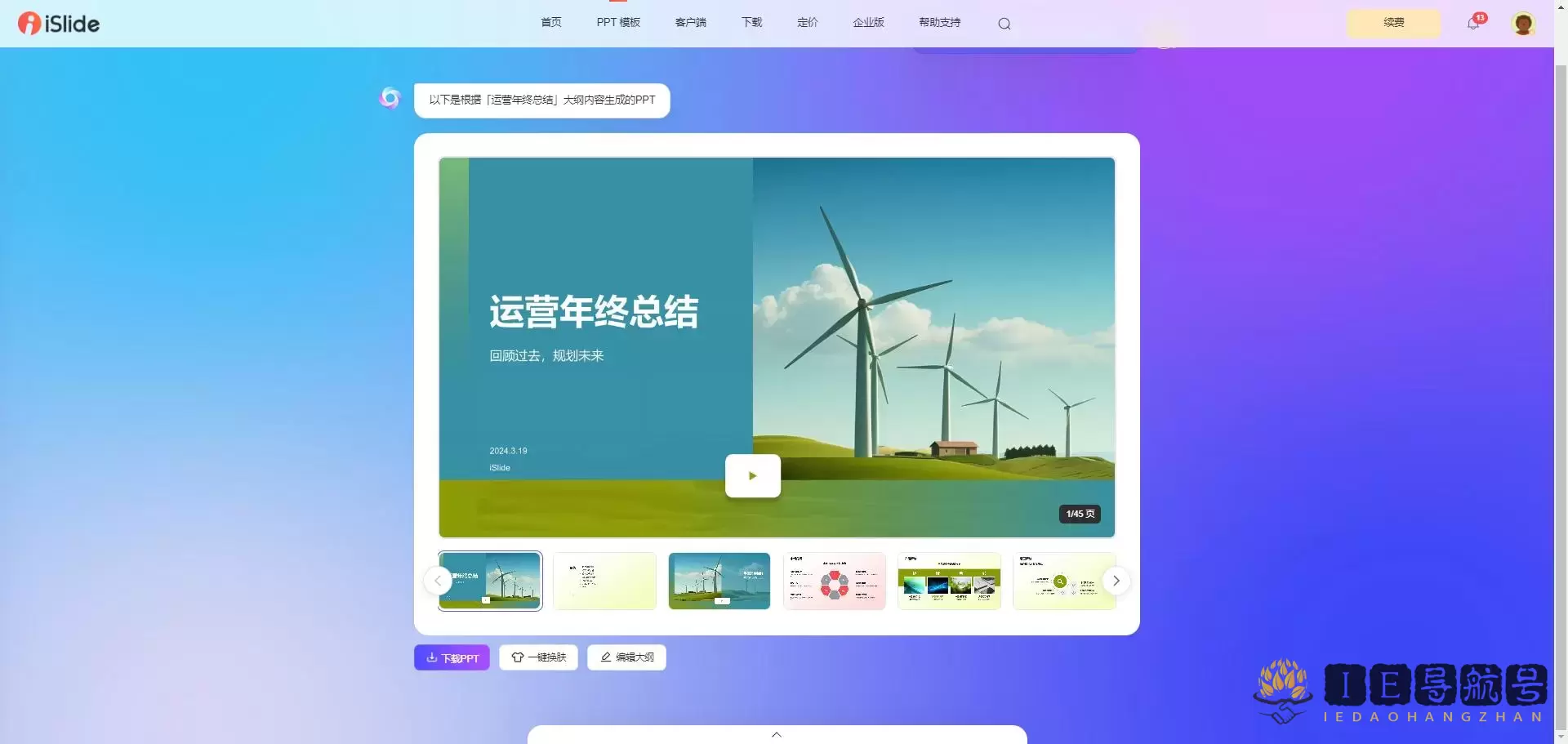The height and width of the screenshot is (744, 1568).
Task: Click 编辑大纲 to edit outline
Action: [x=626, y=657]
